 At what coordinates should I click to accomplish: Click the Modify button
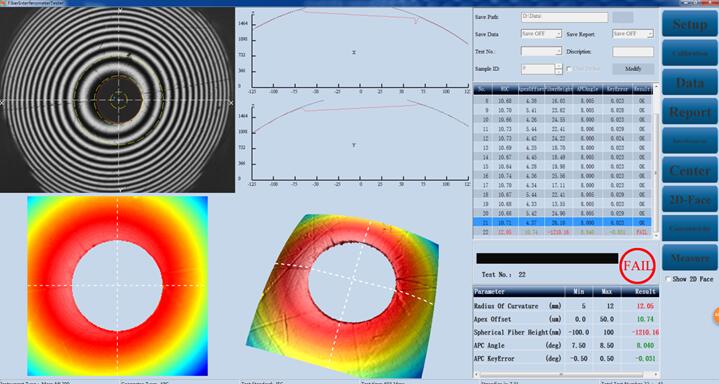point(633,69)
